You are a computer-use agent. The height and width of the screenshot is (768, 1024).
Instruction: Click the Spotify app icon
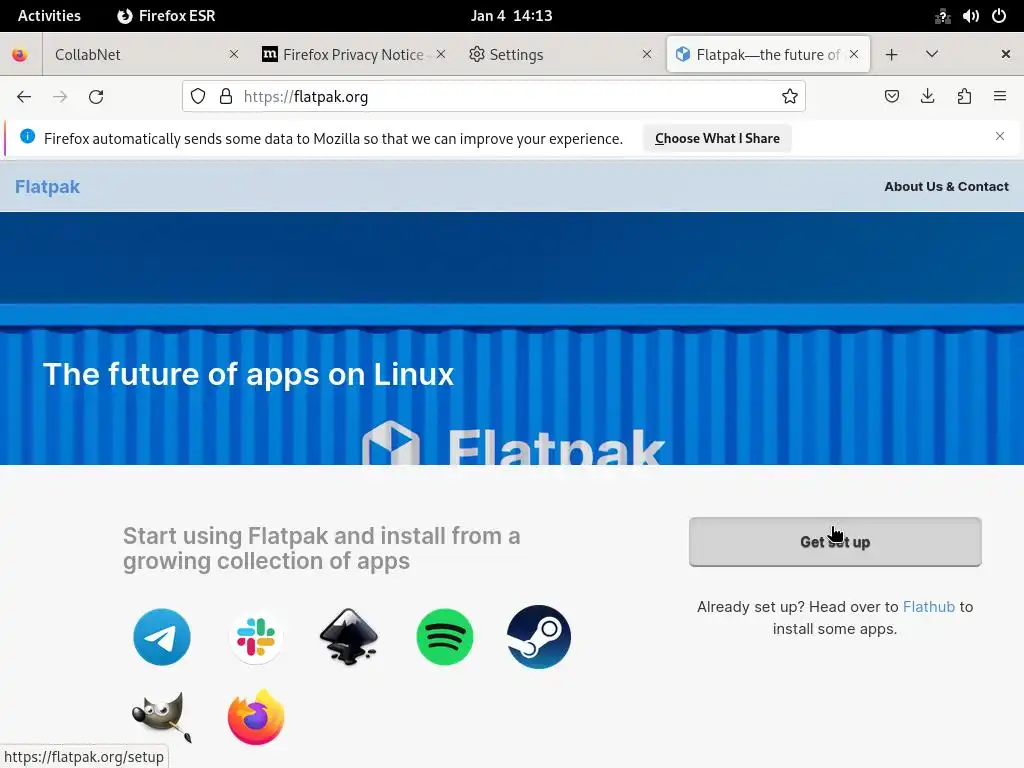click(x=445, y=637)
